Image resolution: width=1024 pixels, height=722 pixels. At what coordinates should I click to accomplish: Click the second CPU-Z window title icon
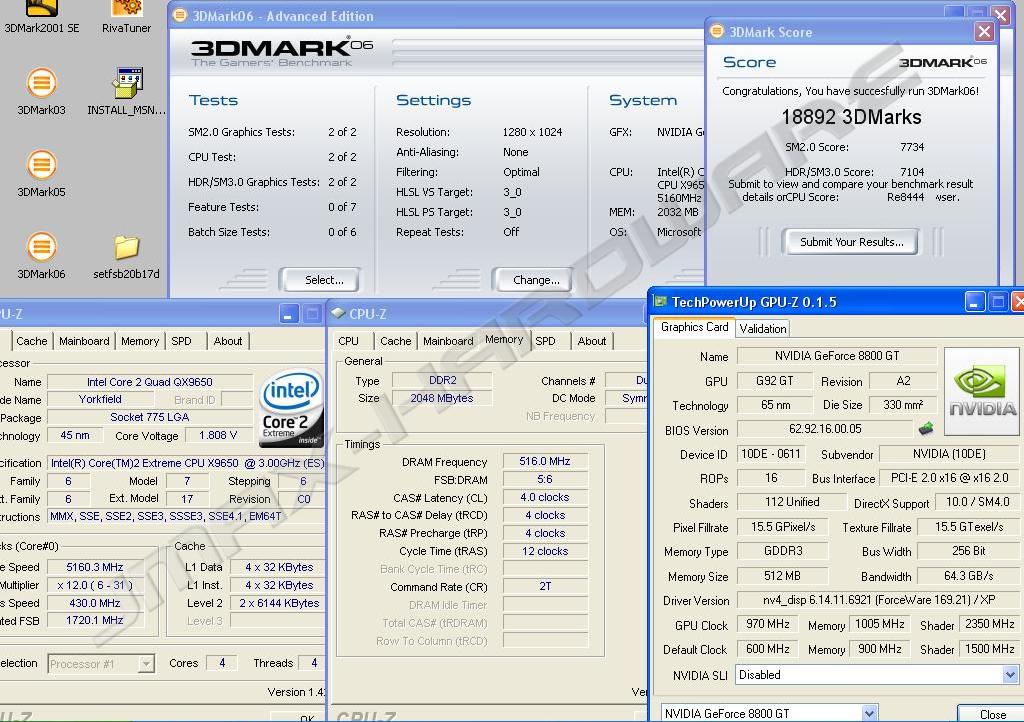pos(338,313)
